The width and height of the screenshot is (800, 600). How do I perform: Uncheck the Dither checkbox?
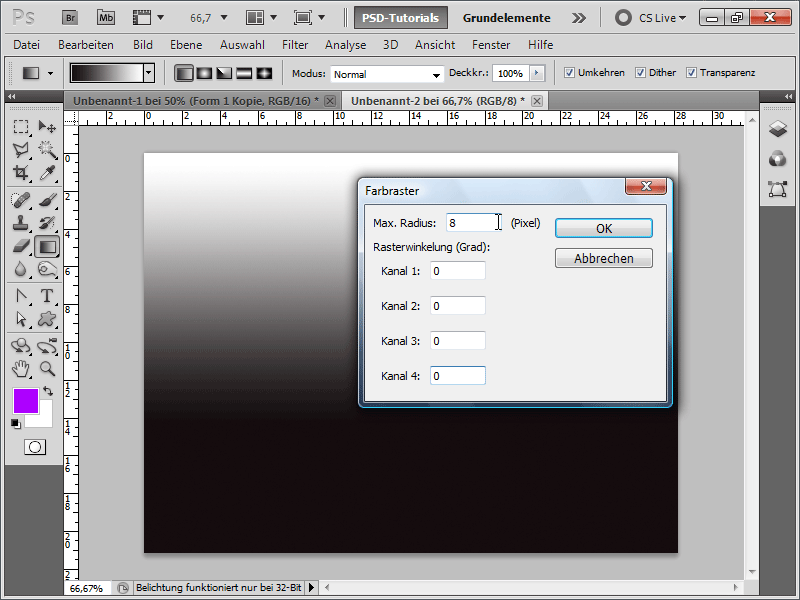640,73
